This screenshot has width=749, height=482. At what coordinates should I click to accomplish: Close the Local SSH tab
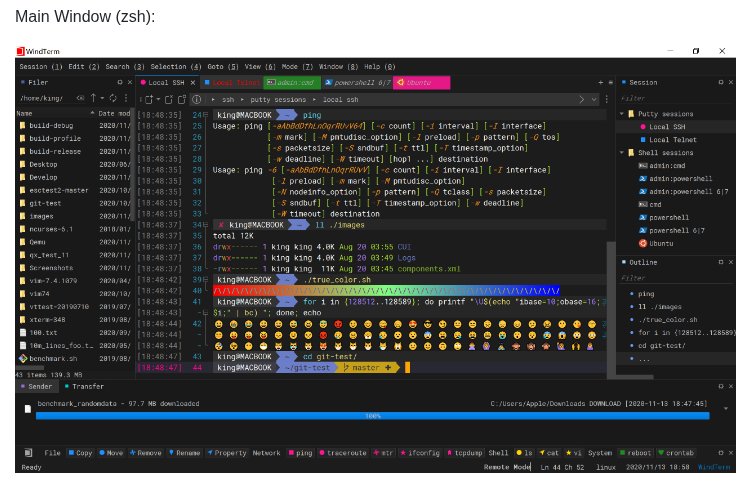point(193,83)
